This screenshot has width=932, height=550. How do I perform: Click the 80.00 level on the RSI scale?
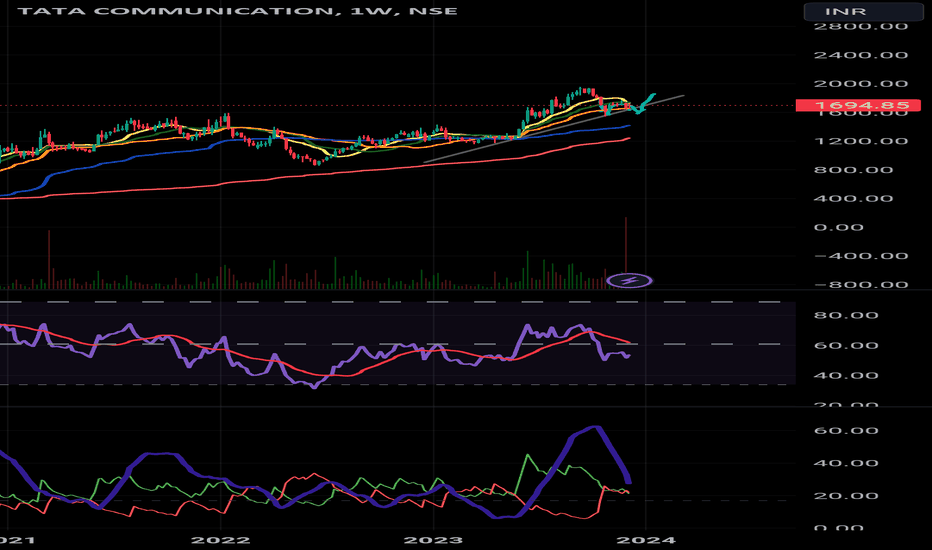tap(846, 315)
